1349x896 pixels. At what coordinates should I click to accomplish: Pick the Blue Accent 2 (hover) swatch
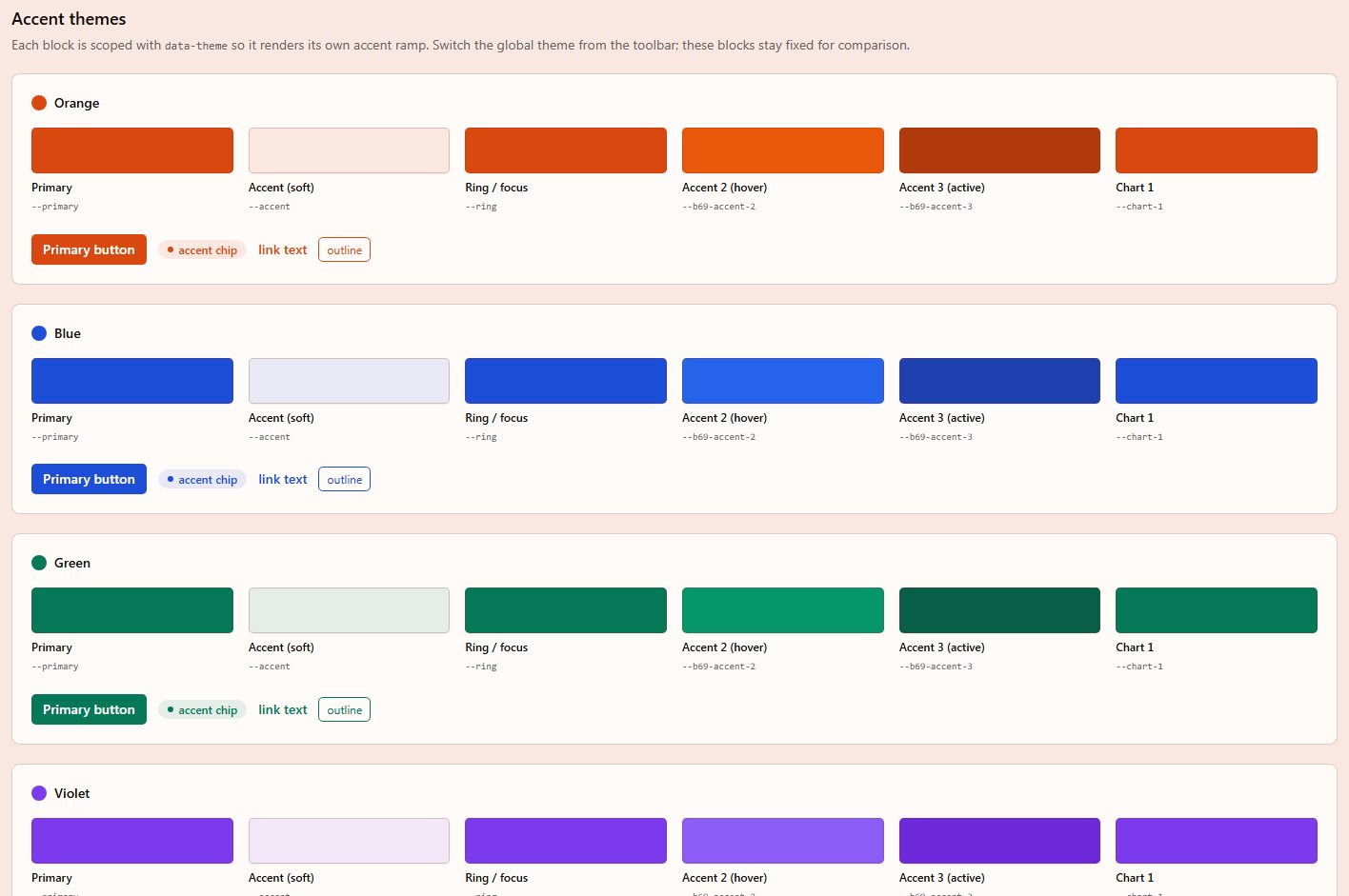[x=783, y=381]
